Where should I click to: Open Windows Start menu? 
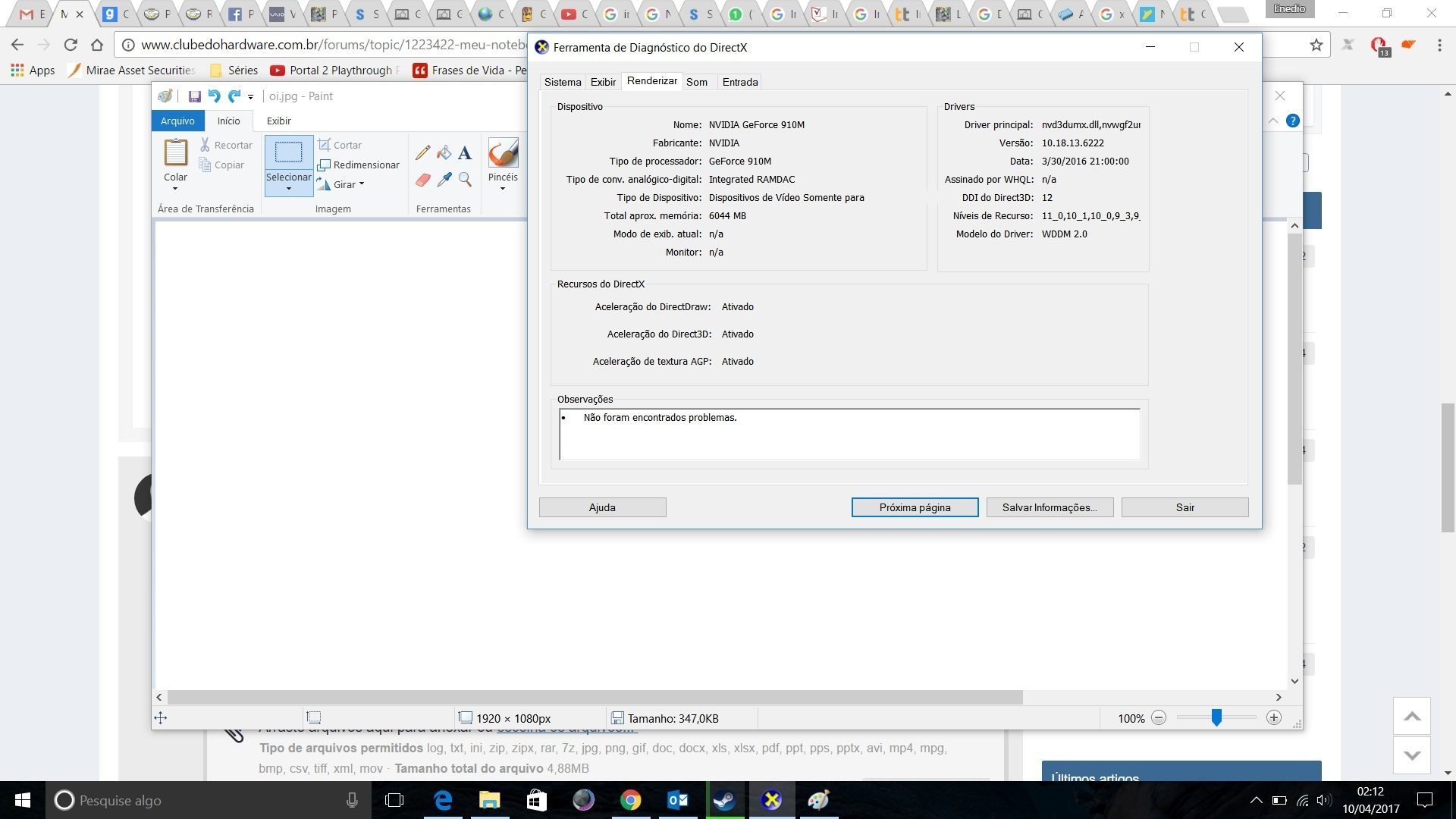23,800
